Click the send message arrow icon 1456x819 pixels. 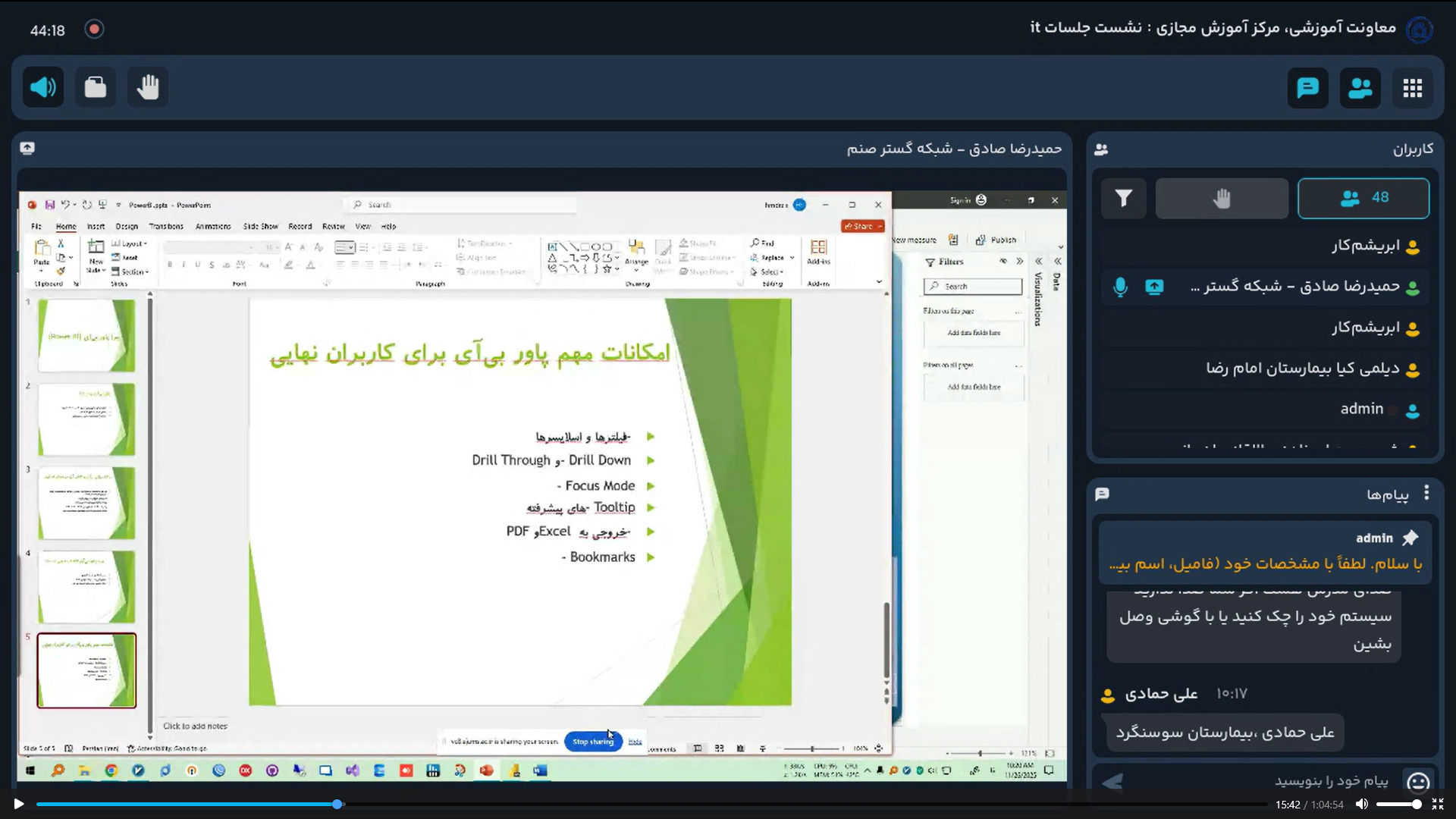coord(1112,781)
